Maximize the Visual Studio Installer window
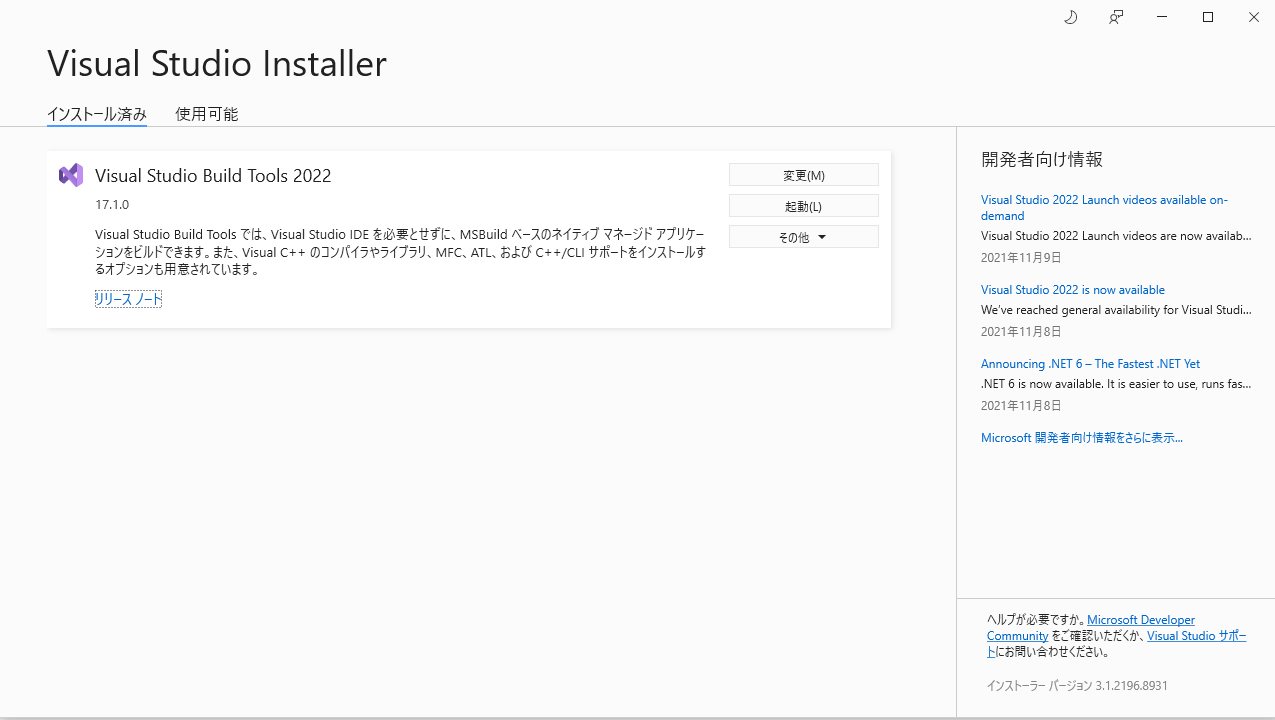The width and height of the screenshot is (1275, 720). click(x=1207, y=17)
